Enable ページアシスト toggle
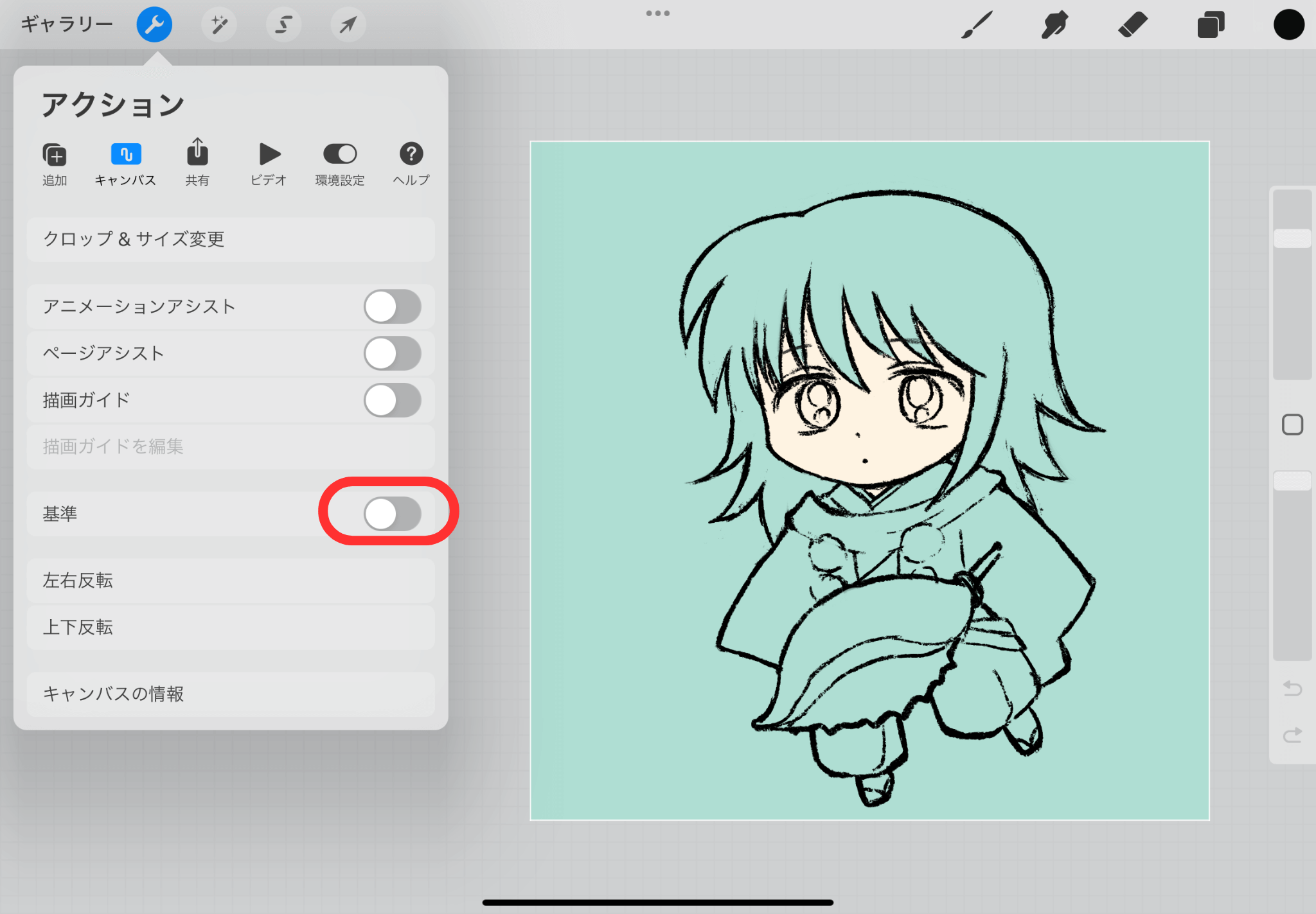Viewport: 1316px width, 914px height. click(x=392, y=353)
